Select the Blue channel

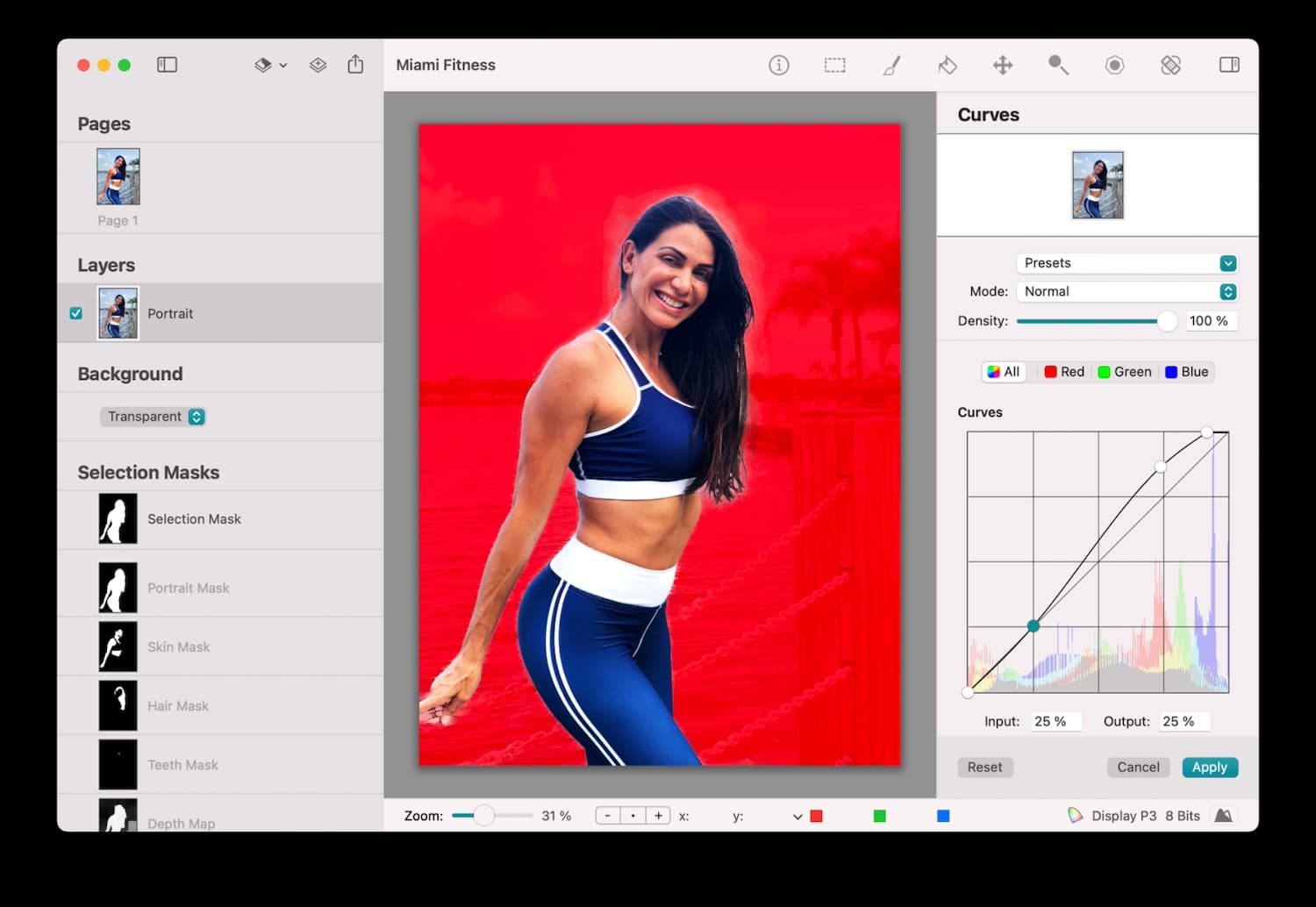[x=1186, y=372]
